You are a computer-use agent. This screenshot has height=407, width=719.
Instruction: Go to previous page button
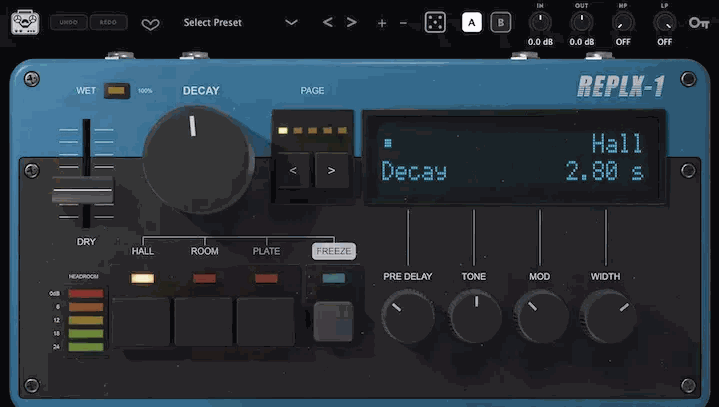point(293,170)
